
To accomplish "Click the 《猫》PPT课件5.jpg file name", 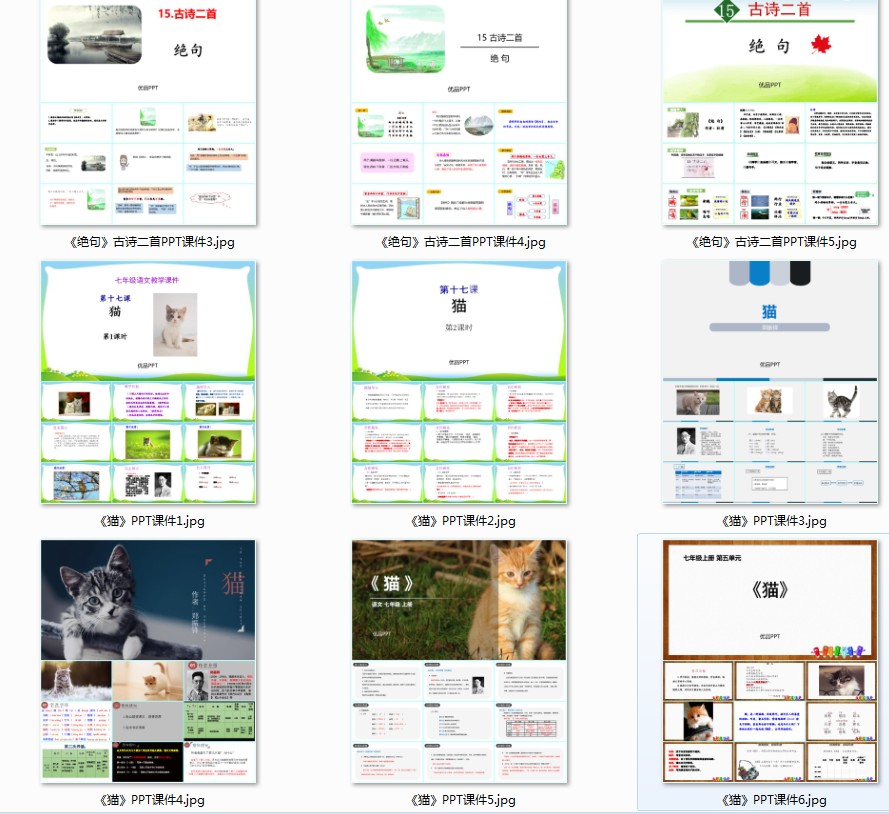I will [459, 799].
